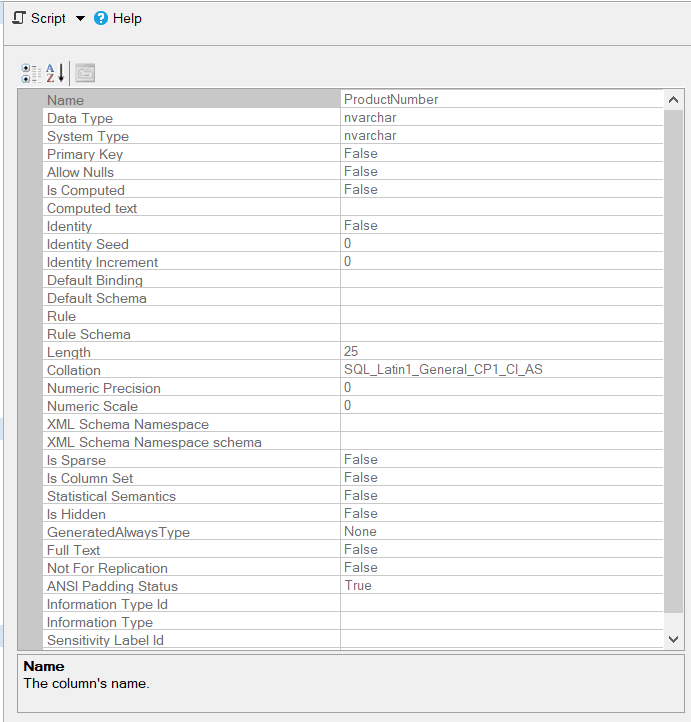Select the Collation property label
Image resolution: width=691 pixels, height=722 pixels.
[74, 370]
